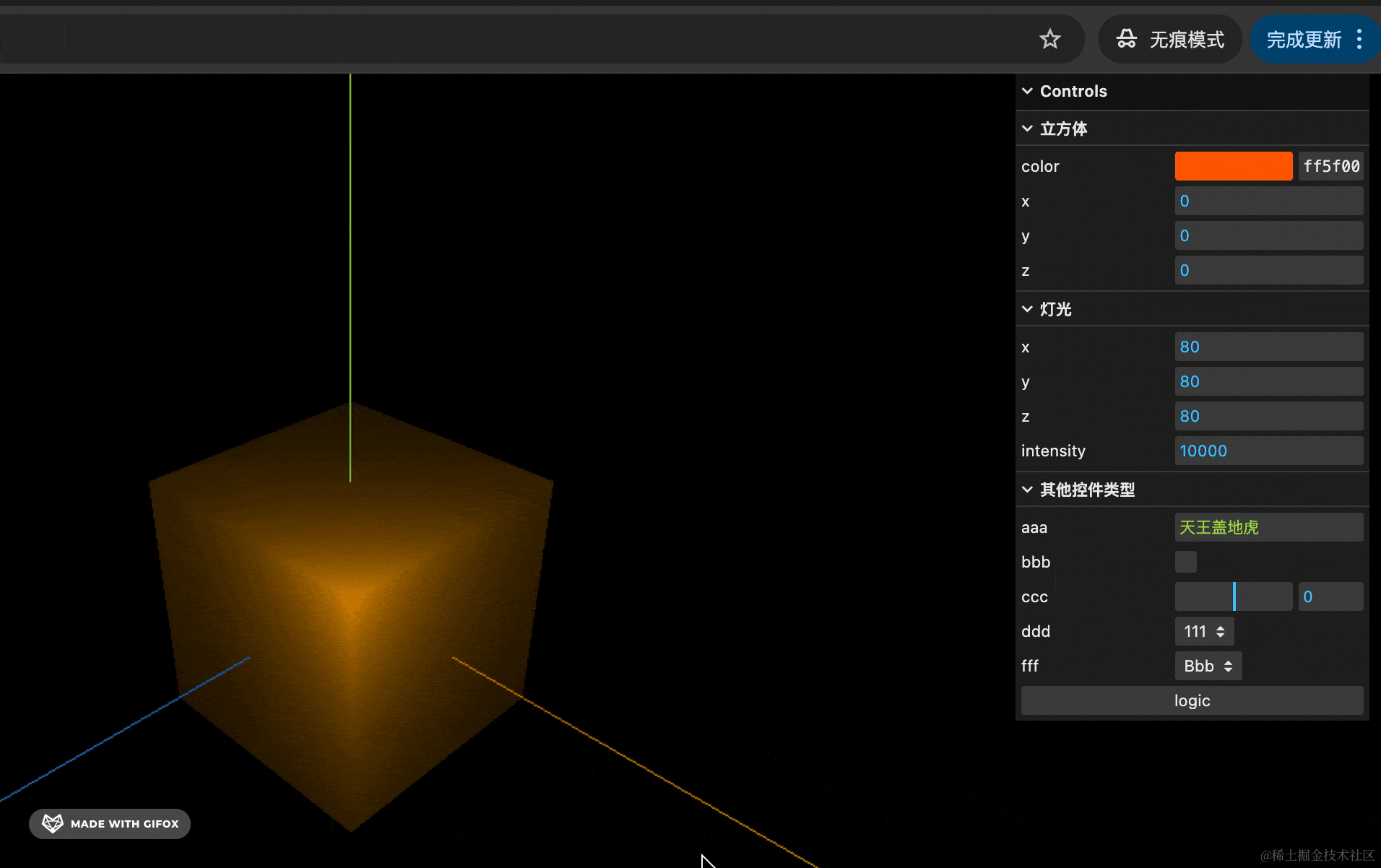
Task: Click the bookmark star icon
Action: pos(1049,39)
